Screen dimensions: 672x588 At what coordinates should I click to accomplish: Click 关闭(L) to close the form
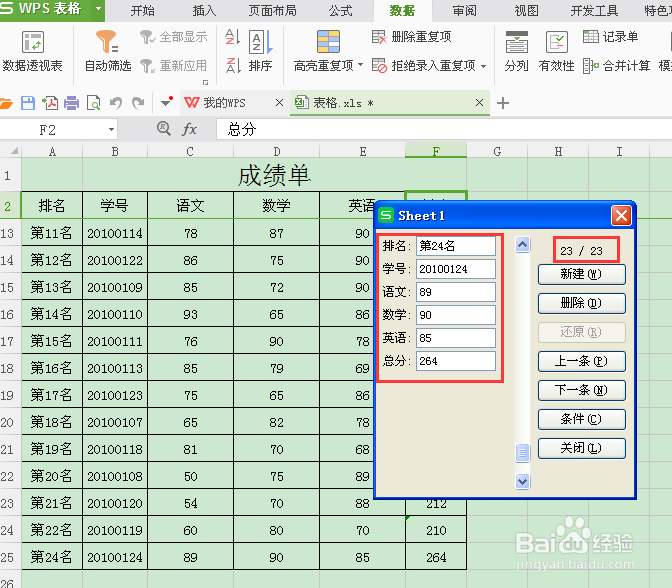[582, 448]
